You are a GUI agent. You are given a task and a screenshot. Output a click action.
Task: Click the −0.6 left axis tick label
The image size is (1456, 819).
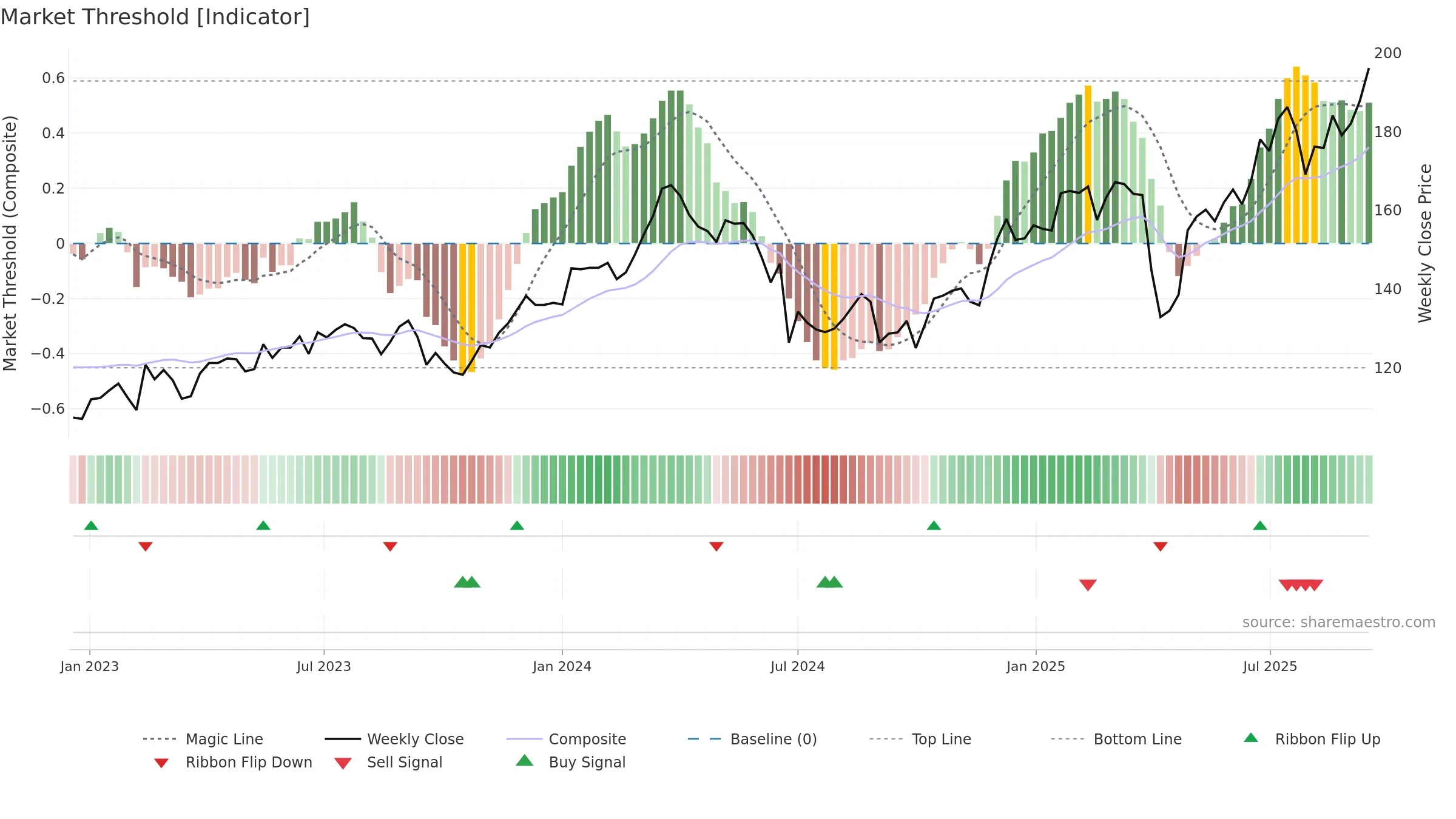click(x=48, y=409)
